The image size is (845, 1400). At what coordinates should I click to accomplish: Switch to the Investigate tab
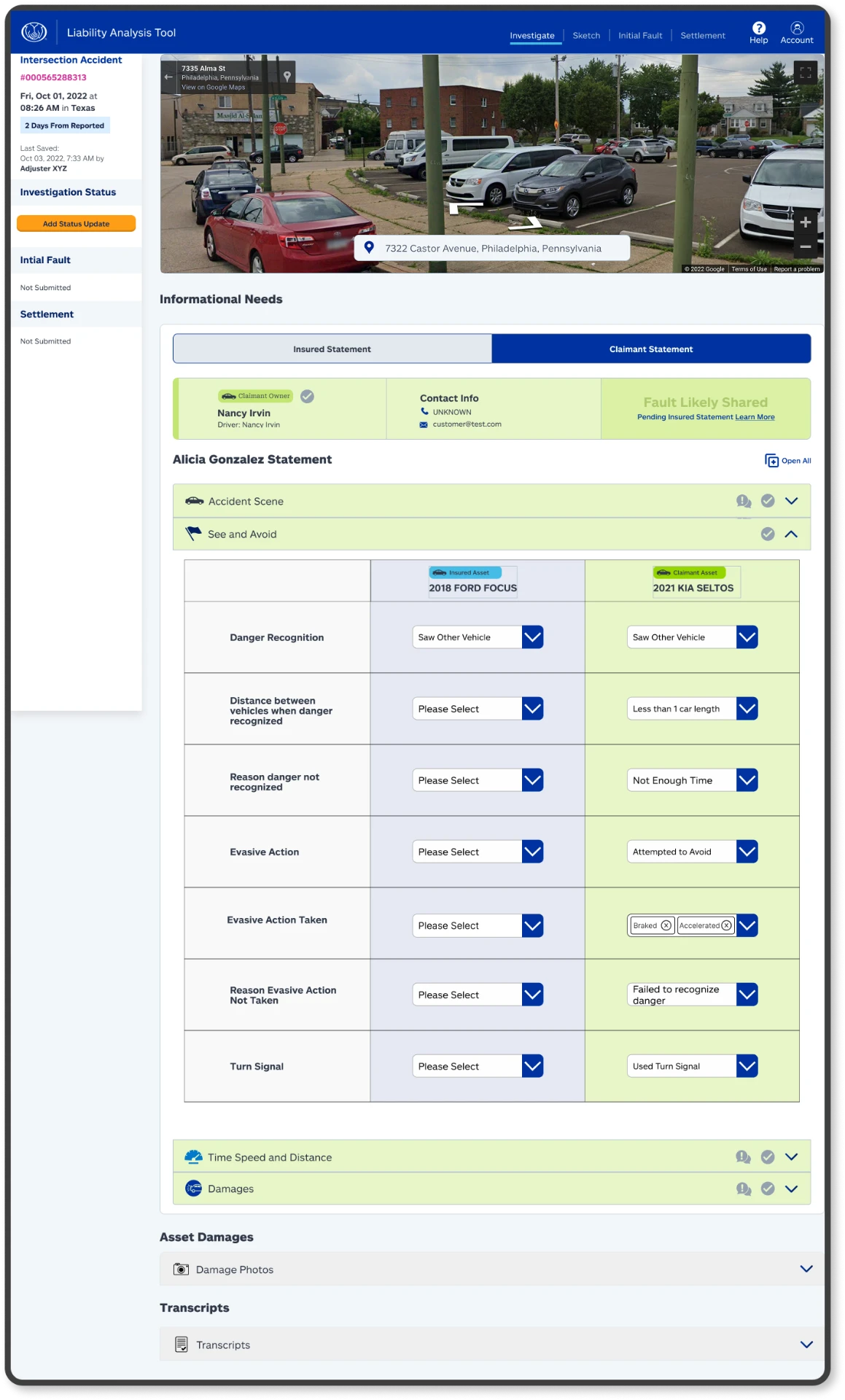pos(532,36)
